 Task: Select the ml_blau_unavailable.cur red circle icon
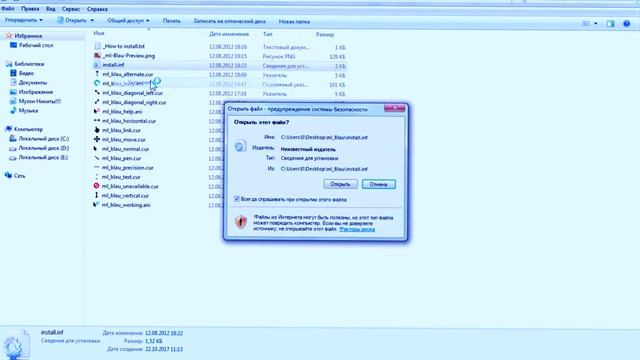point(97,186)
